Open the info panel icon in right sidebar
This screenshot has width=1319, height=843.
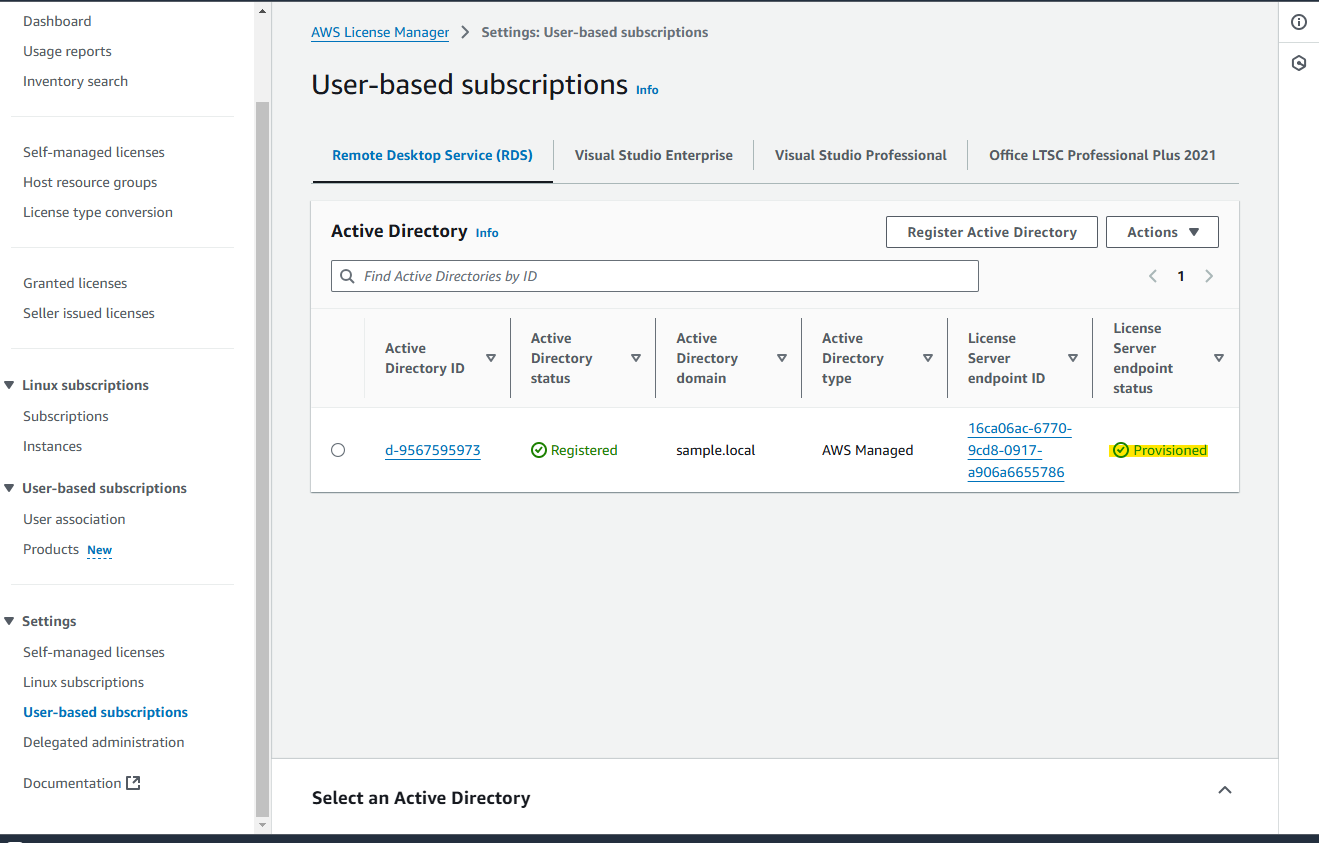pyautogui.click(x=1298, y=22)
